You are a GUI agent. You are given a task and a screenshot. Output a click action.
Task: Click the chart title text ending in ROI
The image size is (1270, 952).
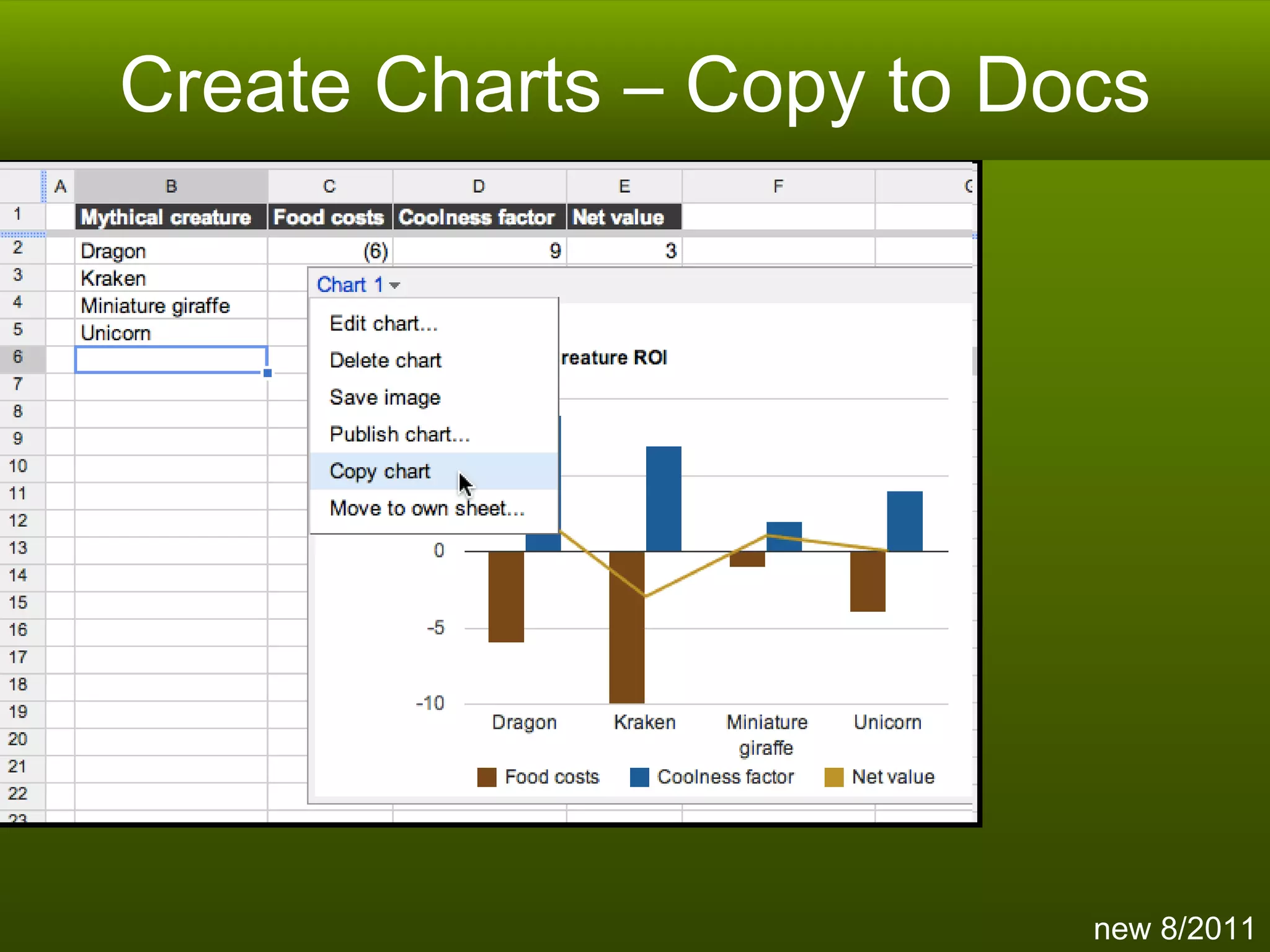(x=614, y=358)
